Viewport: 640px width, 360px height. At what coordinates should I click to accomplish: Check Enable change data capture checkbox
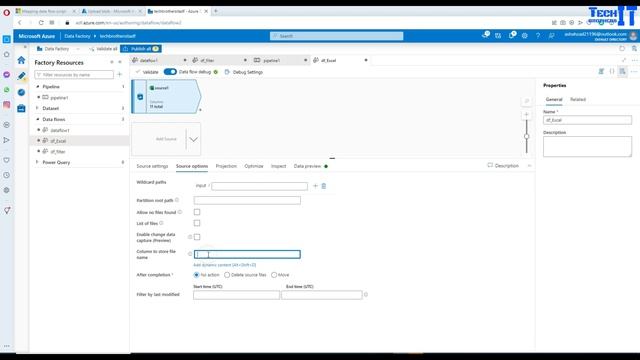[197, 237]
